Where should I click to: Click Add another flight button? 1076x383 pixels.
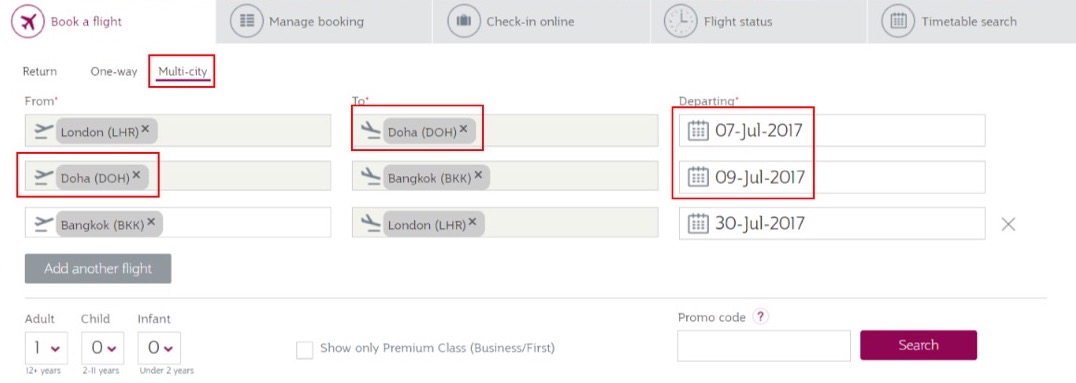98,268
